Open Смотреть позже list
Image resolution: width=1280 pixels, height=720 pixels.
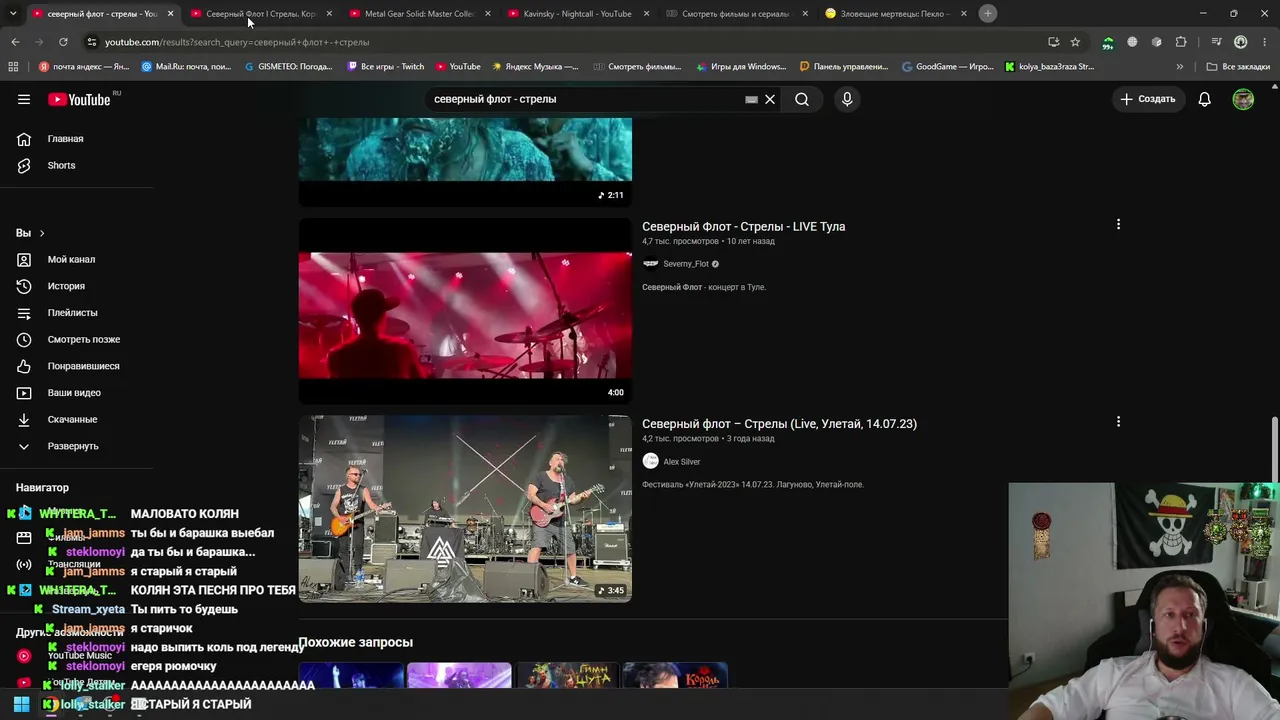coord(83,339)
